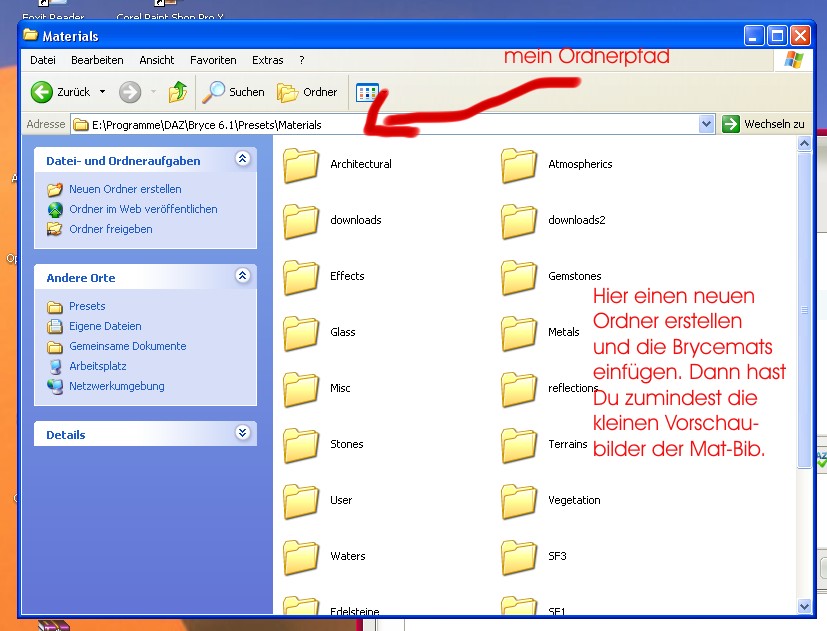The width and height of the screenshot is (827, 631).
Task: Open the Glass folder icon
Action: (301, 333)
